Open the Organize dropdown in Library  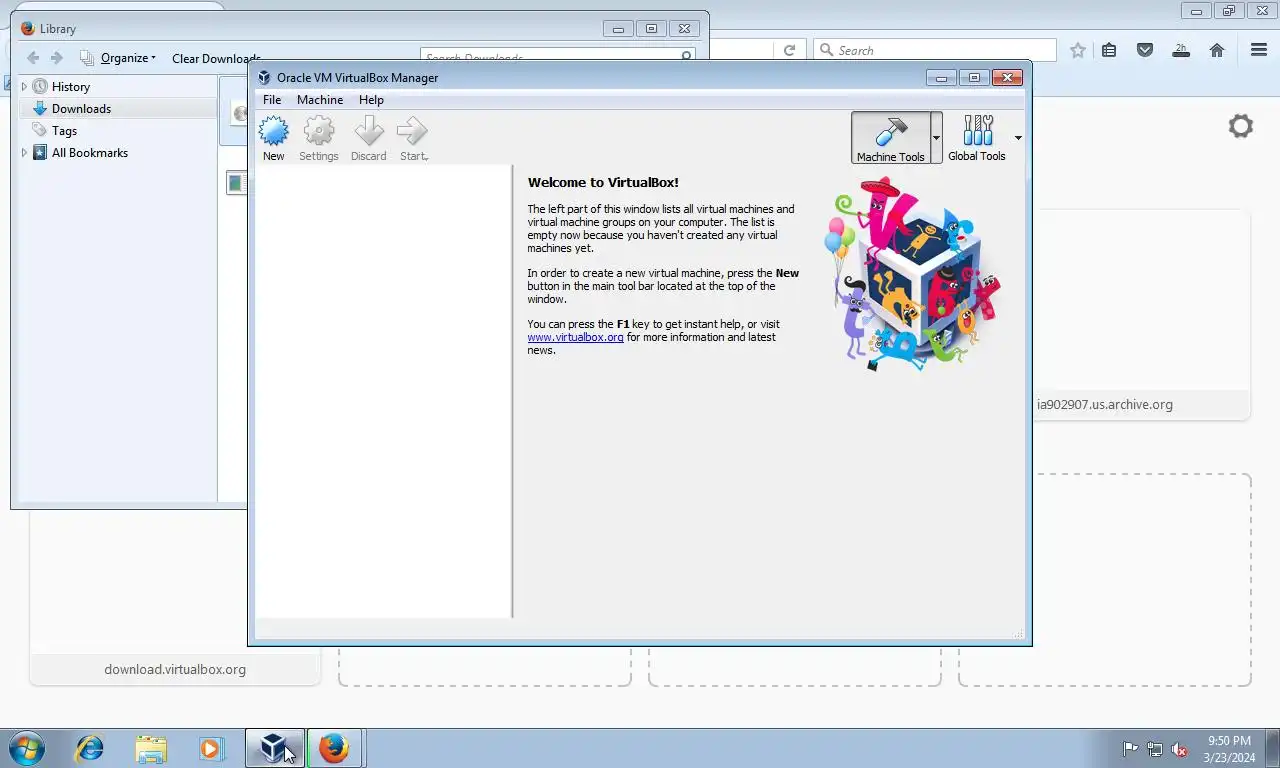(118, 58)
